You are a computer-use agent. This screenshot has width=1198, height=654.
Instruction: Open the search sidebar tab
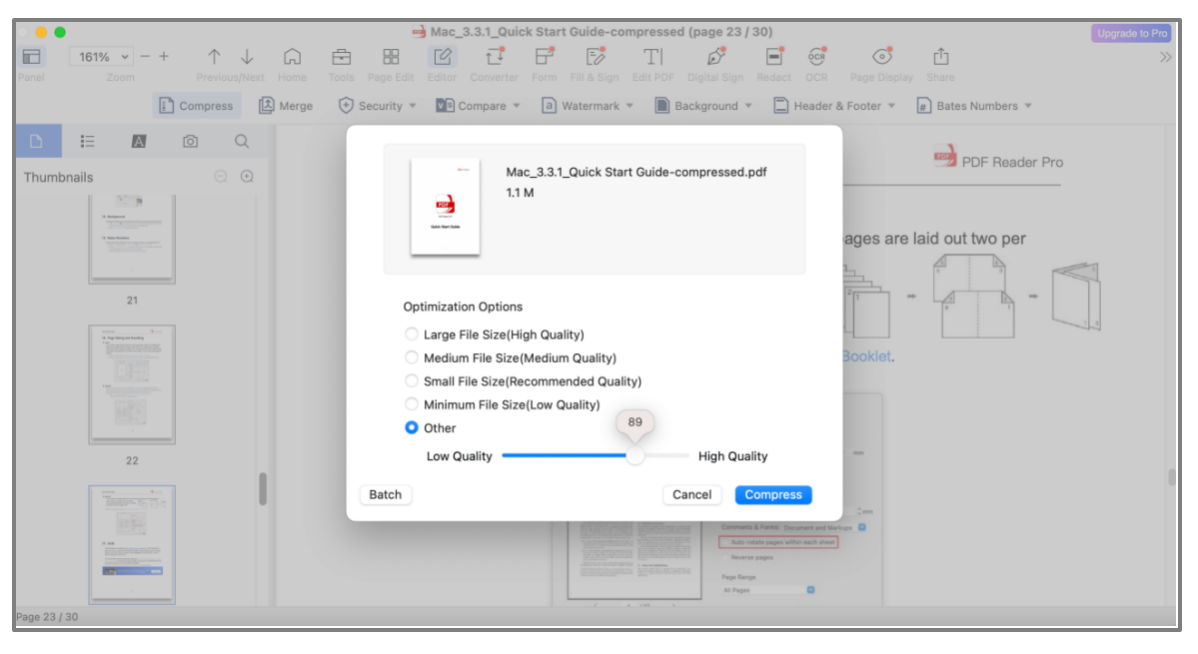[x=241, y=141]
